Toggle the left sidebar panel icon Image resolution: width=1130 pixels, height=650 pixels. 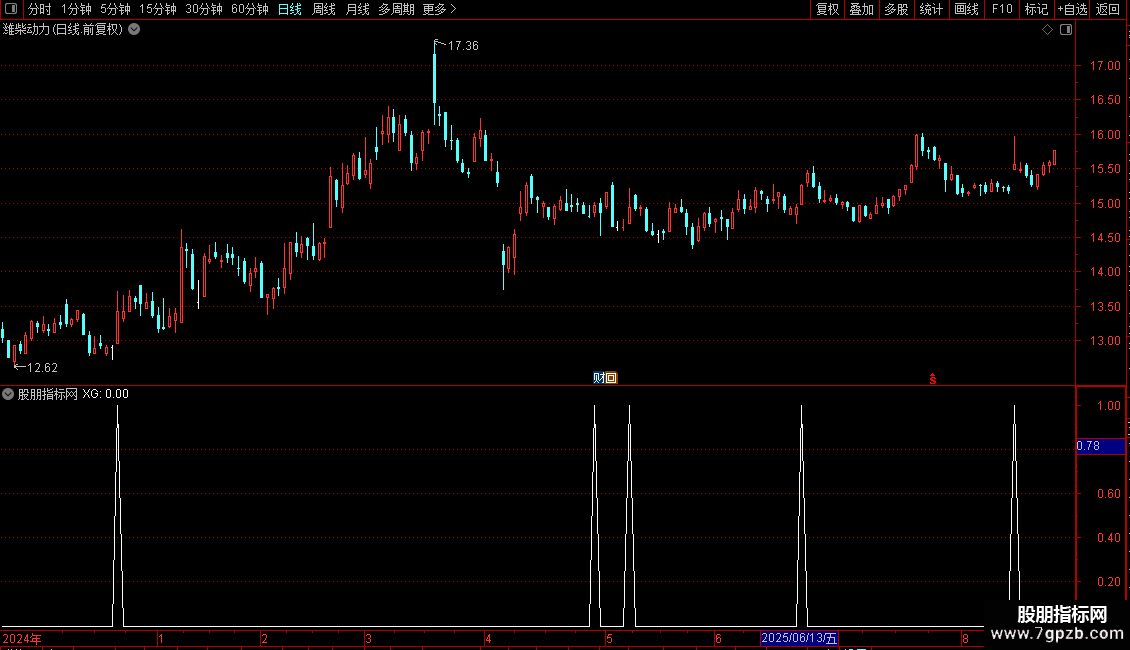11,9
